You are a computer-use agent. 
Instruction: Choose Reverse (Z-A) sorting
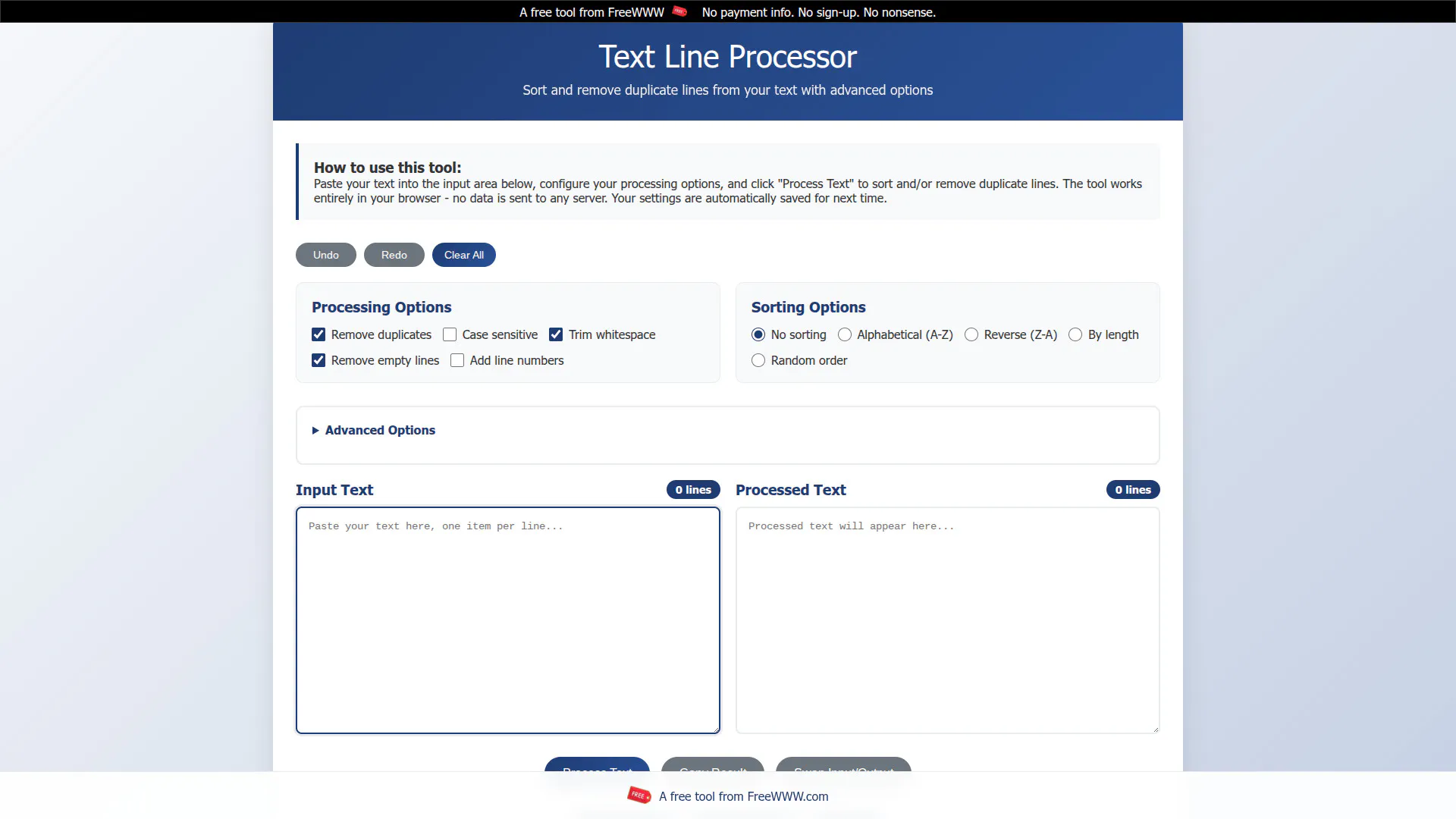coord(971,334)
